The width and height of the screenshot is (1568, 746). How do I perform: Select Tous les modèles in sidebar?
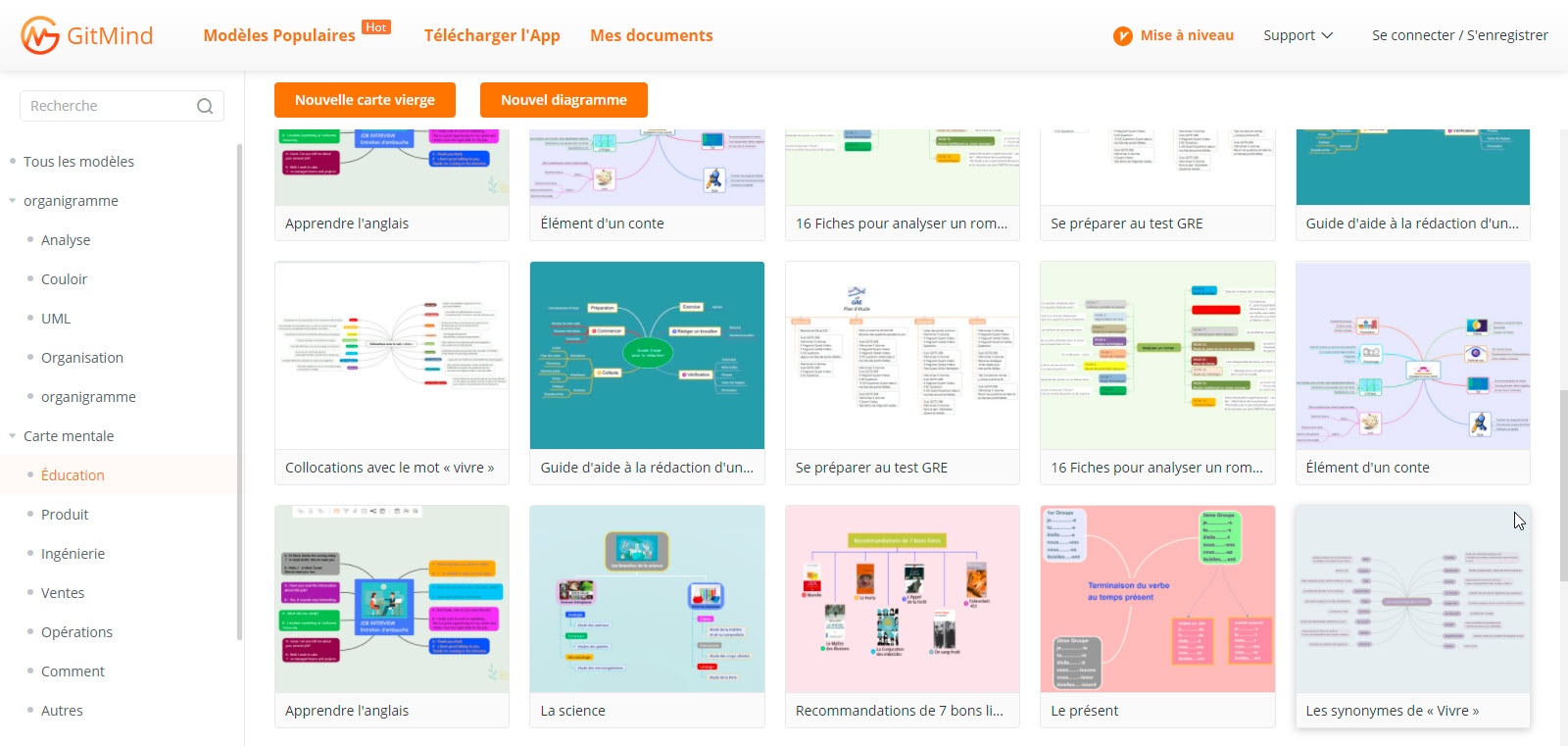point(78,162)
